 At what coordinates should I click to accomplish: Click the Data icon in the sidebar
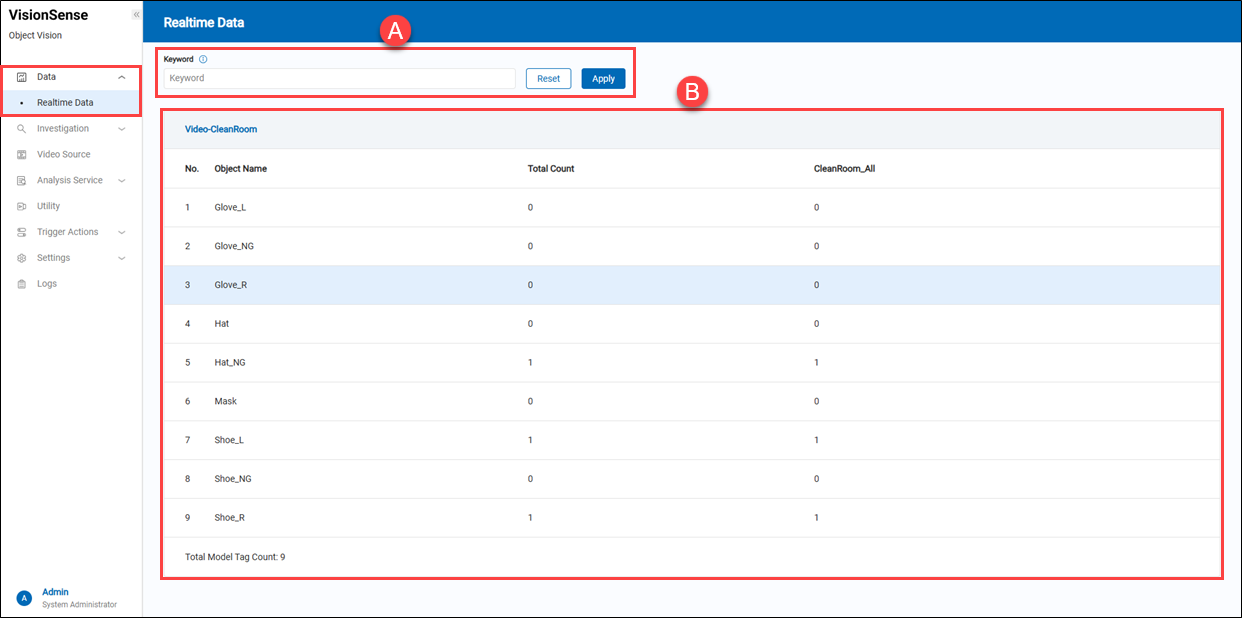22,77
